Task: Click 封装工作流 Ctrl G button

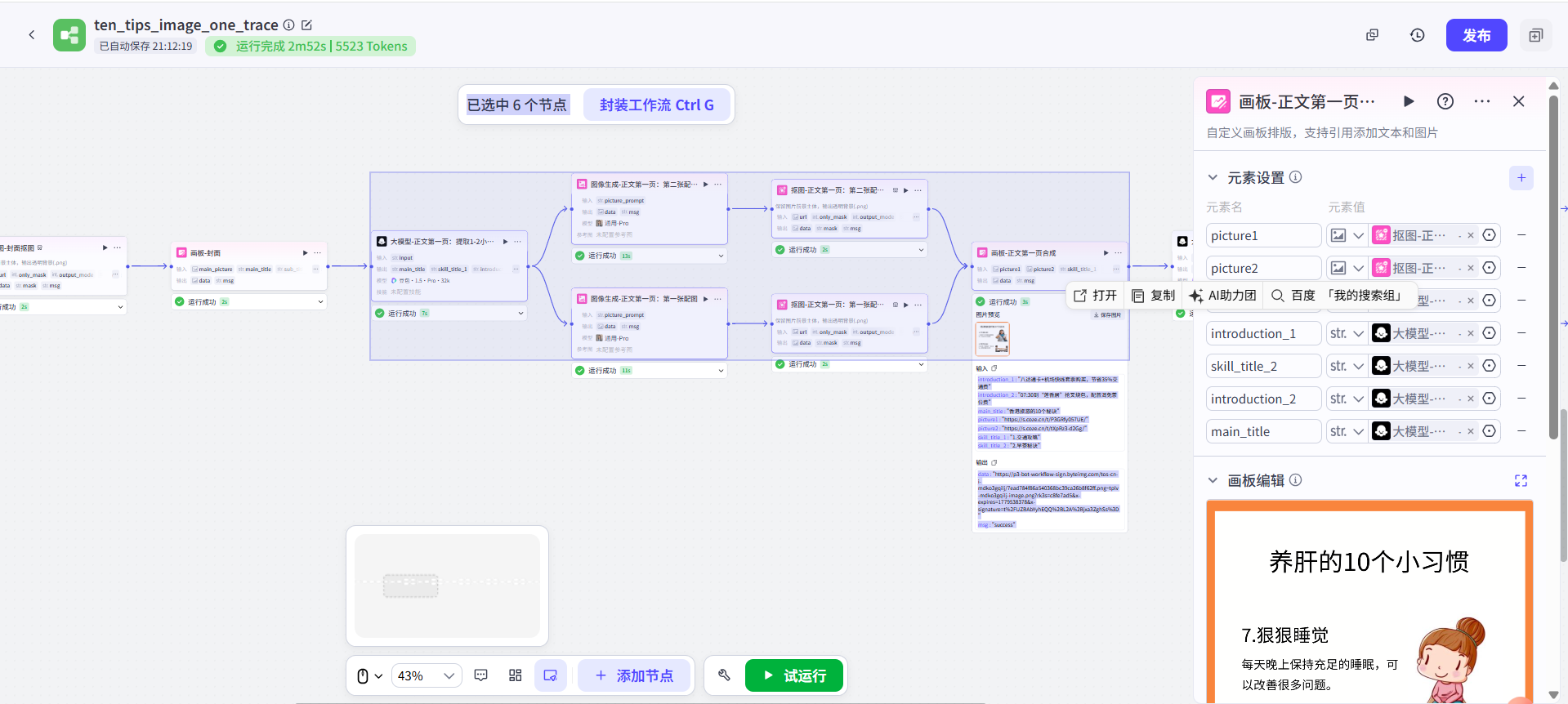Action: click(657, 105)
